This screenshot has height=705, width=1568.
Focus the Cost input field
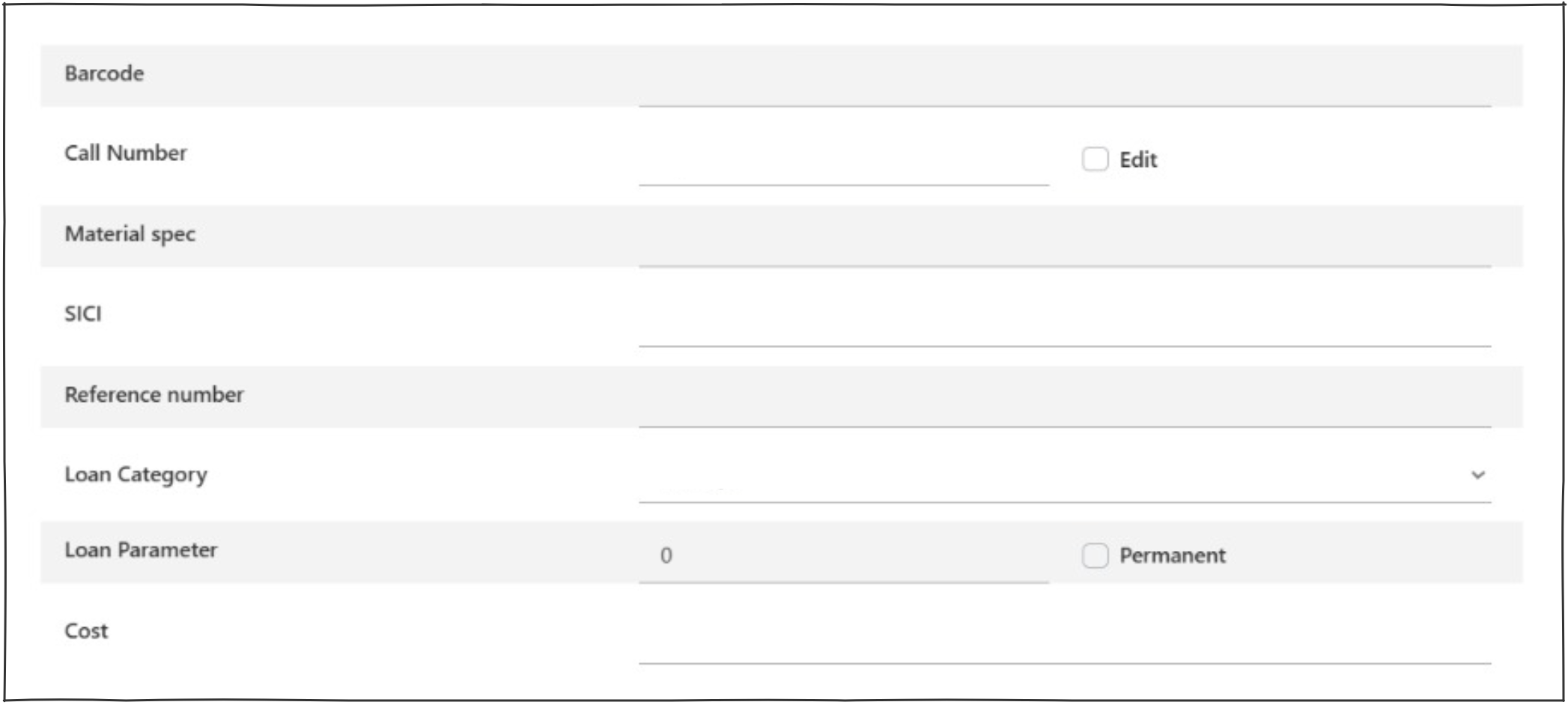click(x=1063, y=644)
